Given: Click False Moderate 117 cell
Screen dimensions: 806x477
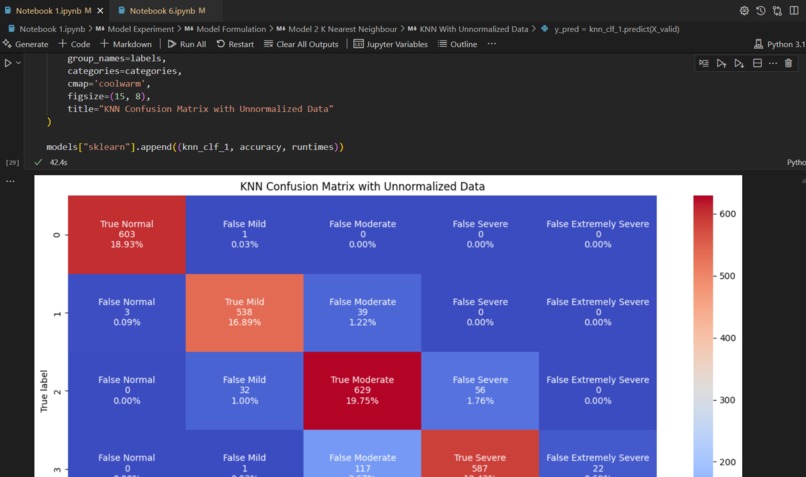Looking at the screenshot, I should coord(362,453).
